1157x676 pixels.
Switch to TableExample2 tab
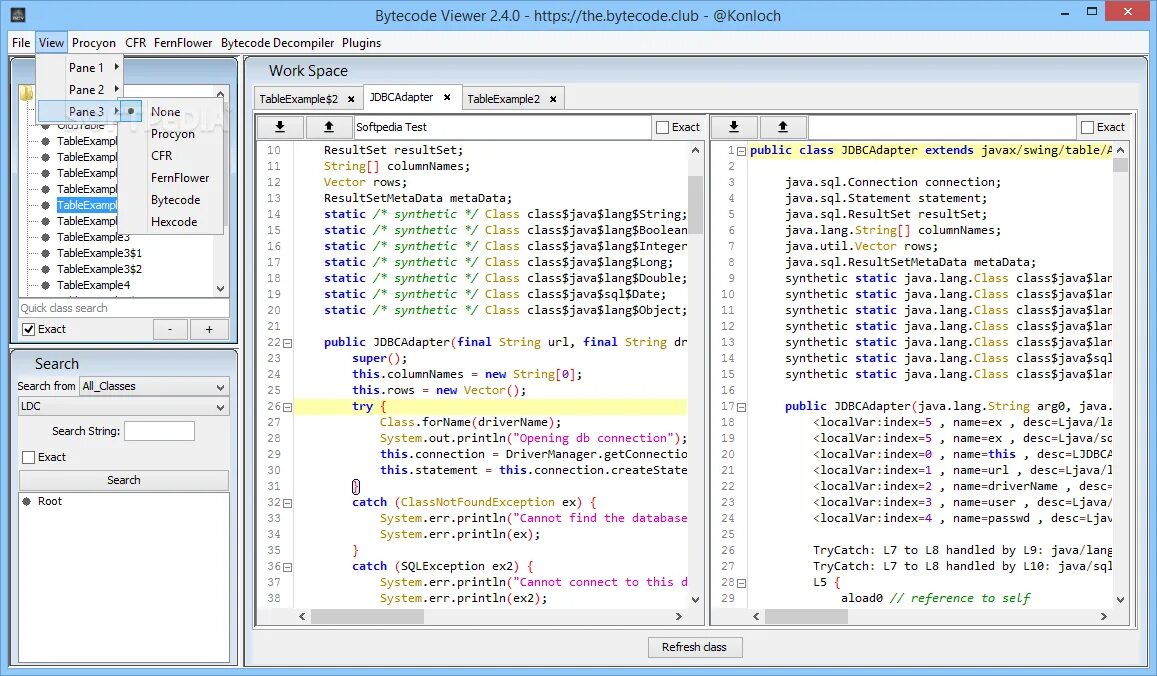tap(503, 99)
